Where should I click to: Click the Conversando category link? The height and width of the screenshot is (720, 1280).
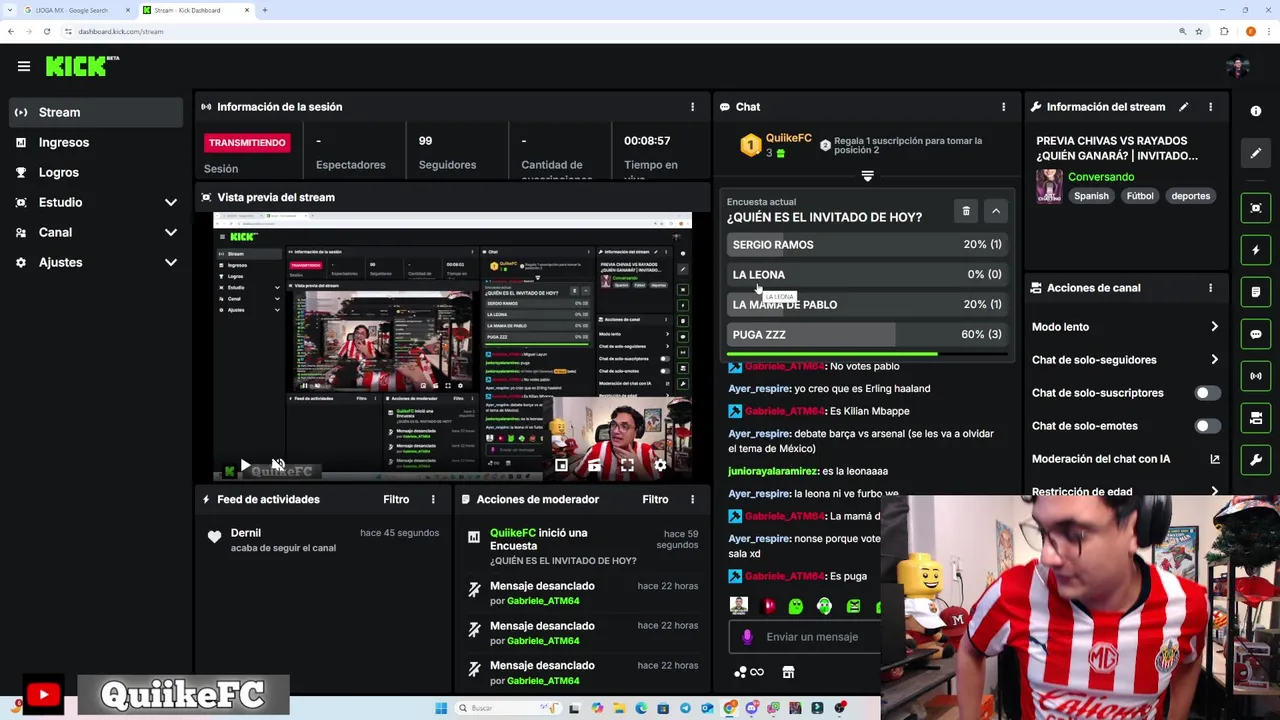(x=1101, y=177)
